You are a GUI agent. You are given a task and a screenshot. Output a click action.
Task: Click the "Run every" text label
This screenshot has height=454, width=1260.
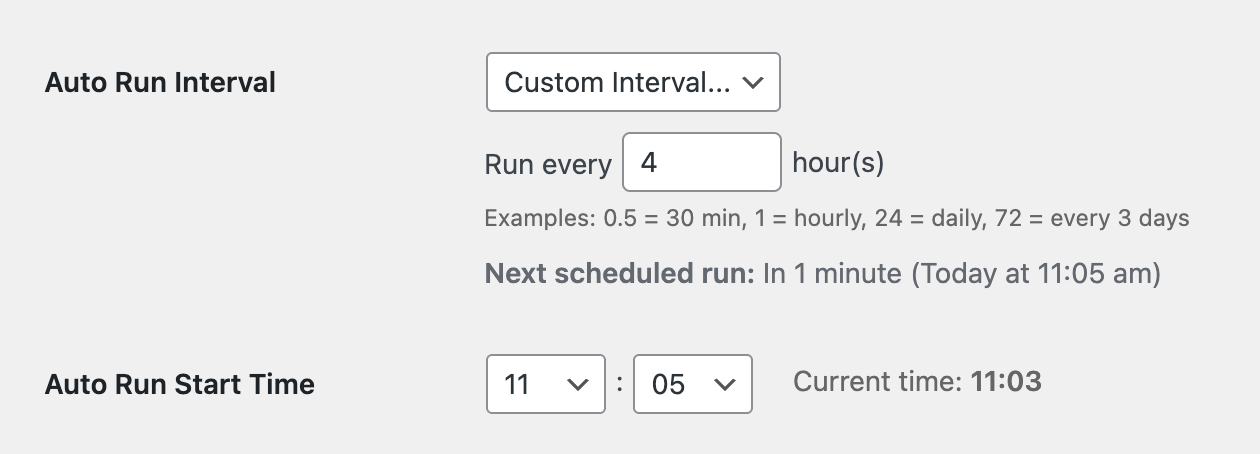pyautogui.click(x=548, y=164)
